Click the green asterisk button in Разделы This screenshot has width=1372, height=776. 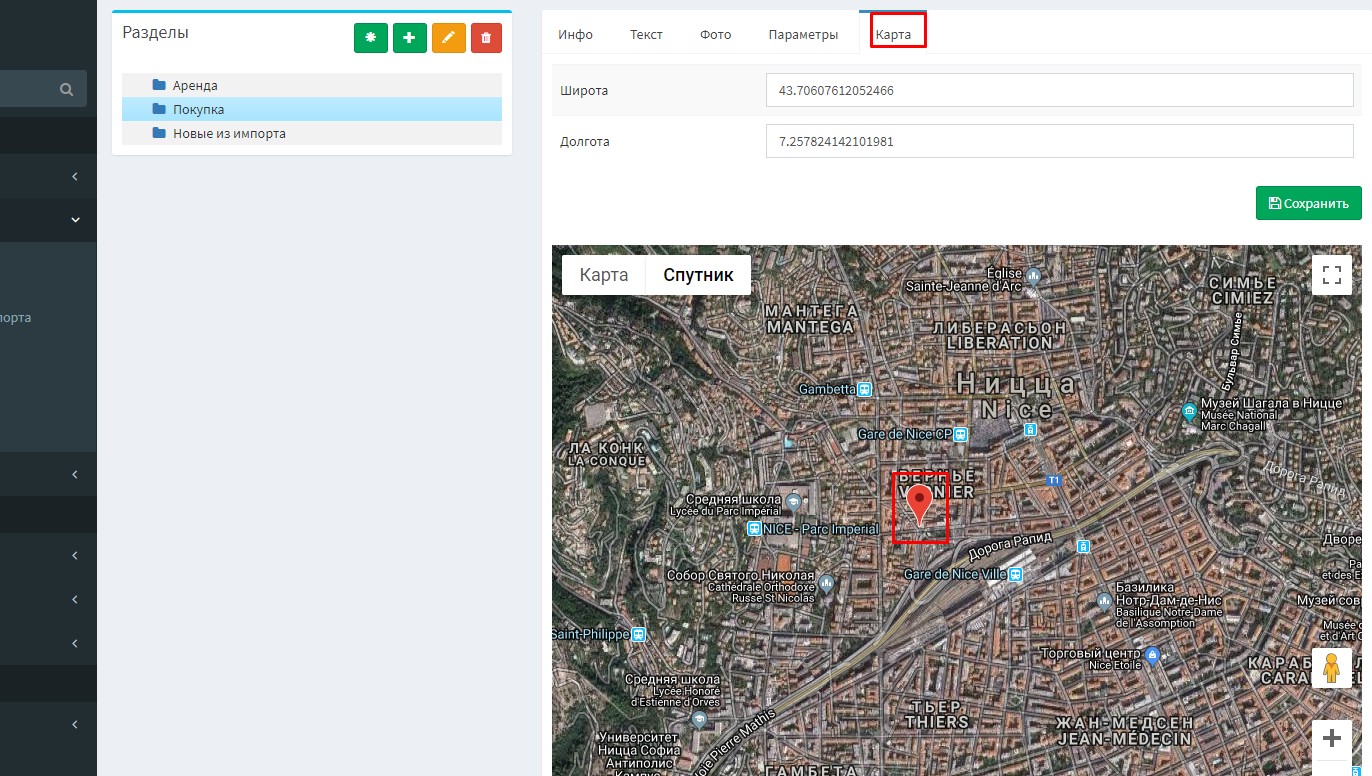tap(370, 38)
